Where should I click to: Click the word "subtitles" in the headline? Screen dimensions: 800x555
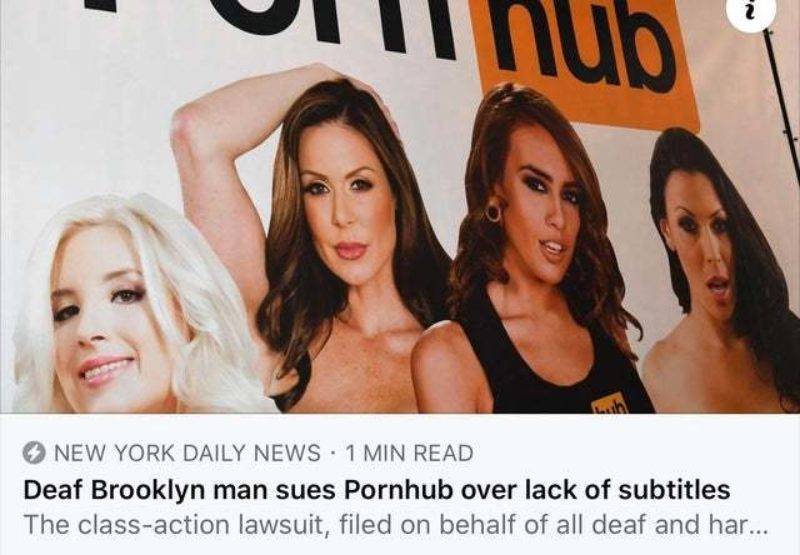[x=674, y=490]
